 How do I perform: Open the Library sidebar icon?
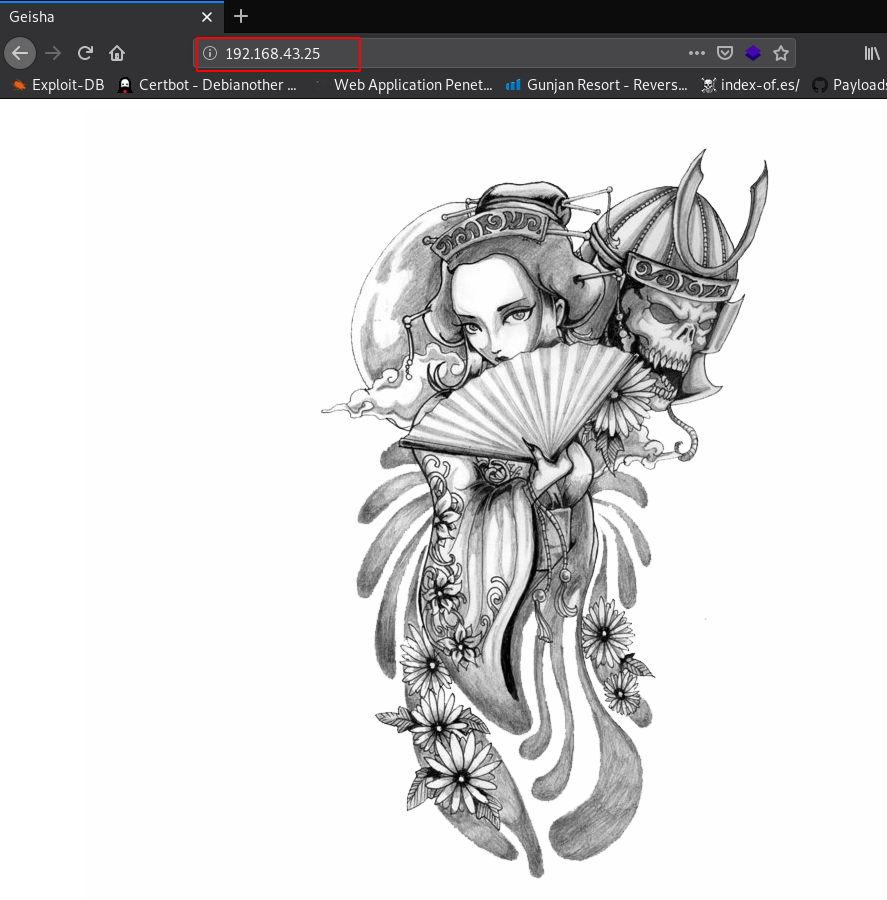tap(872, 53)
